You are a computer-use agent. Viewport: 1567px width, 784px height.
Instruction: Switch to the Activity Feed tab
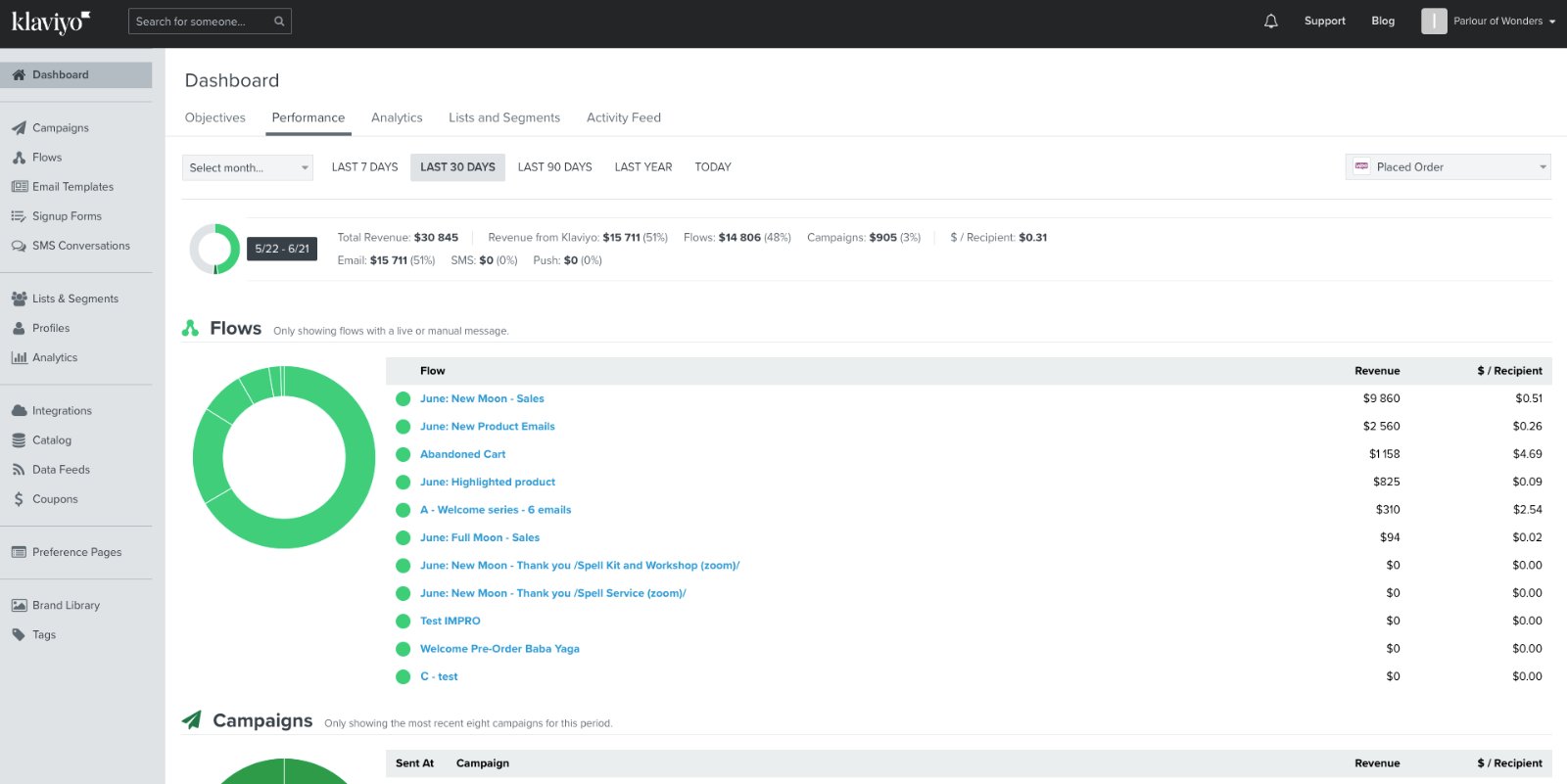click(x=624, y=117)
